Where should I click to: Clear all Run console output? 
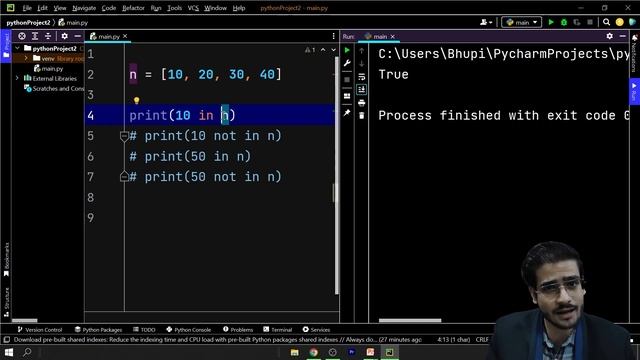coord(362,116)
